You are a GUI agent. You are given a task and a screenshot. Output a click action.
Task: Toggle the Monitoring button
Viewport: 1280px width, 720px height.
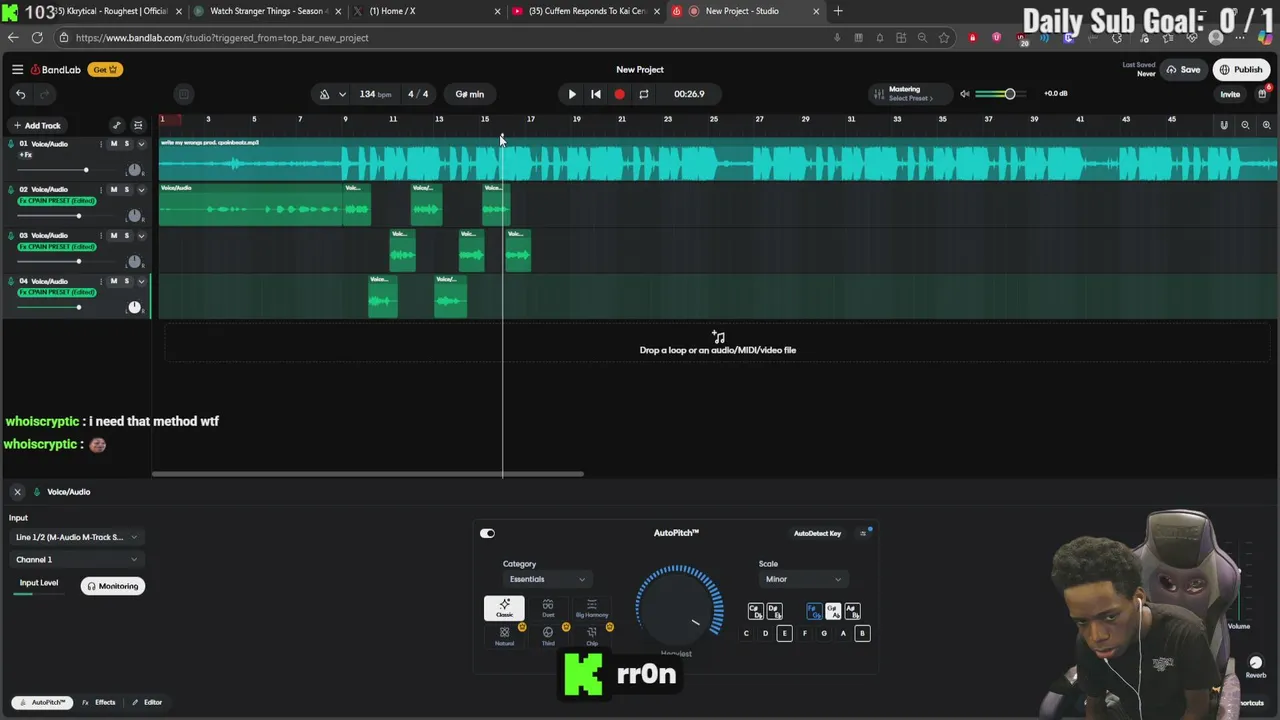tap(113, 586)
